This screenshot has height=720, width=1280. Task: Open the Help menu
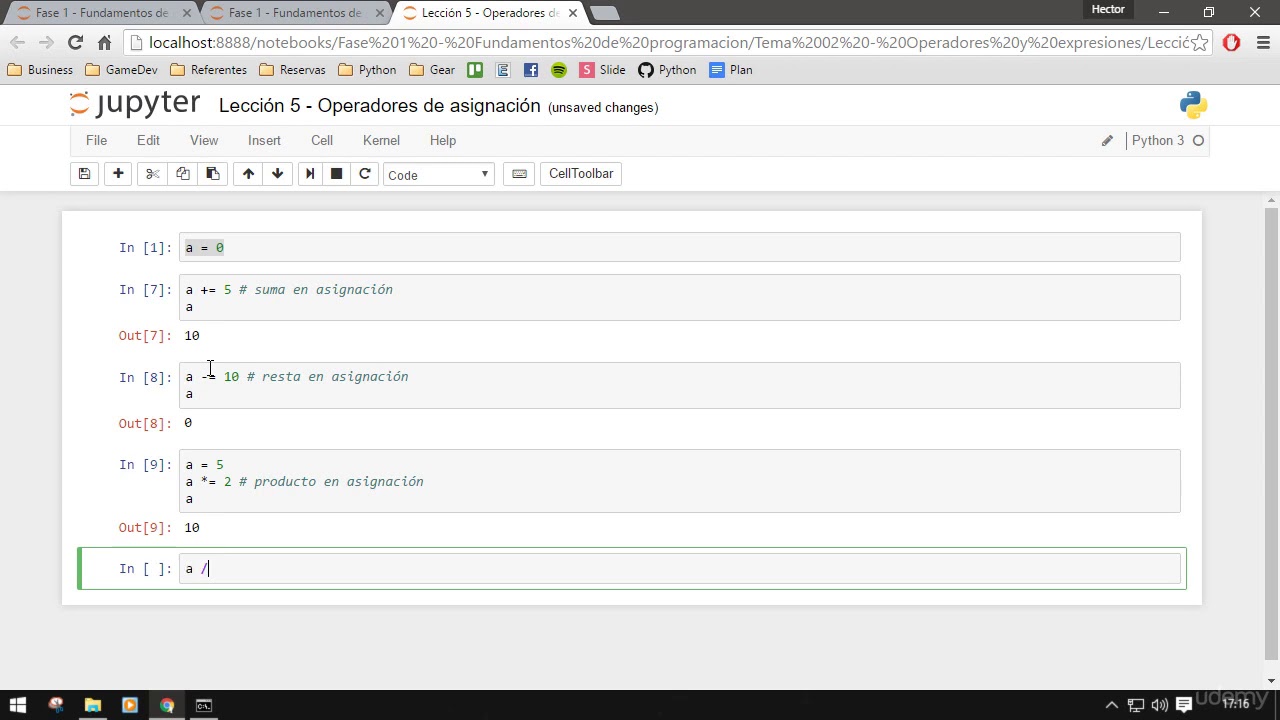click(x=443, y=141)
